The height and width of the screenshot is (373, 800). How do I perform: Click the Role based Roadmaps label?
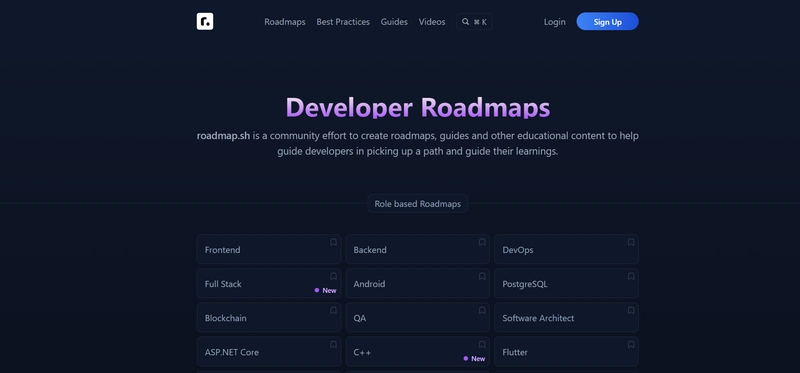click(x=417, y=204)
